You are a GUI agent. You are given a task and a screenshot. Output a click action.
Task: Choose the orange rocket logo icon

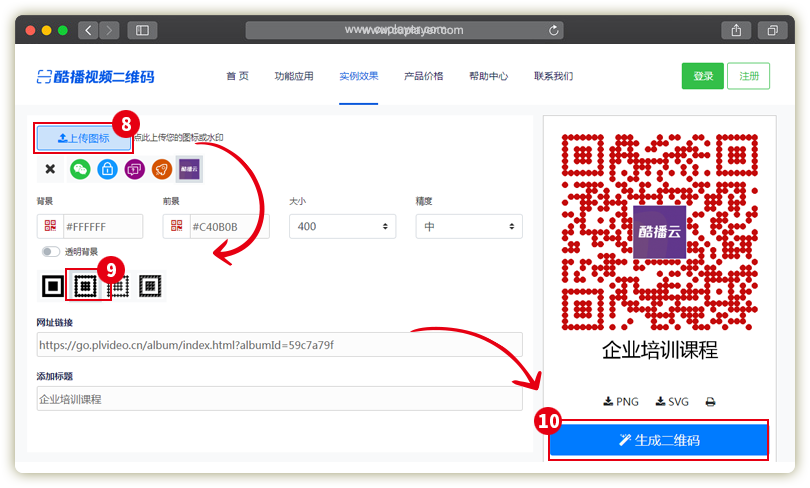[161, 170]
